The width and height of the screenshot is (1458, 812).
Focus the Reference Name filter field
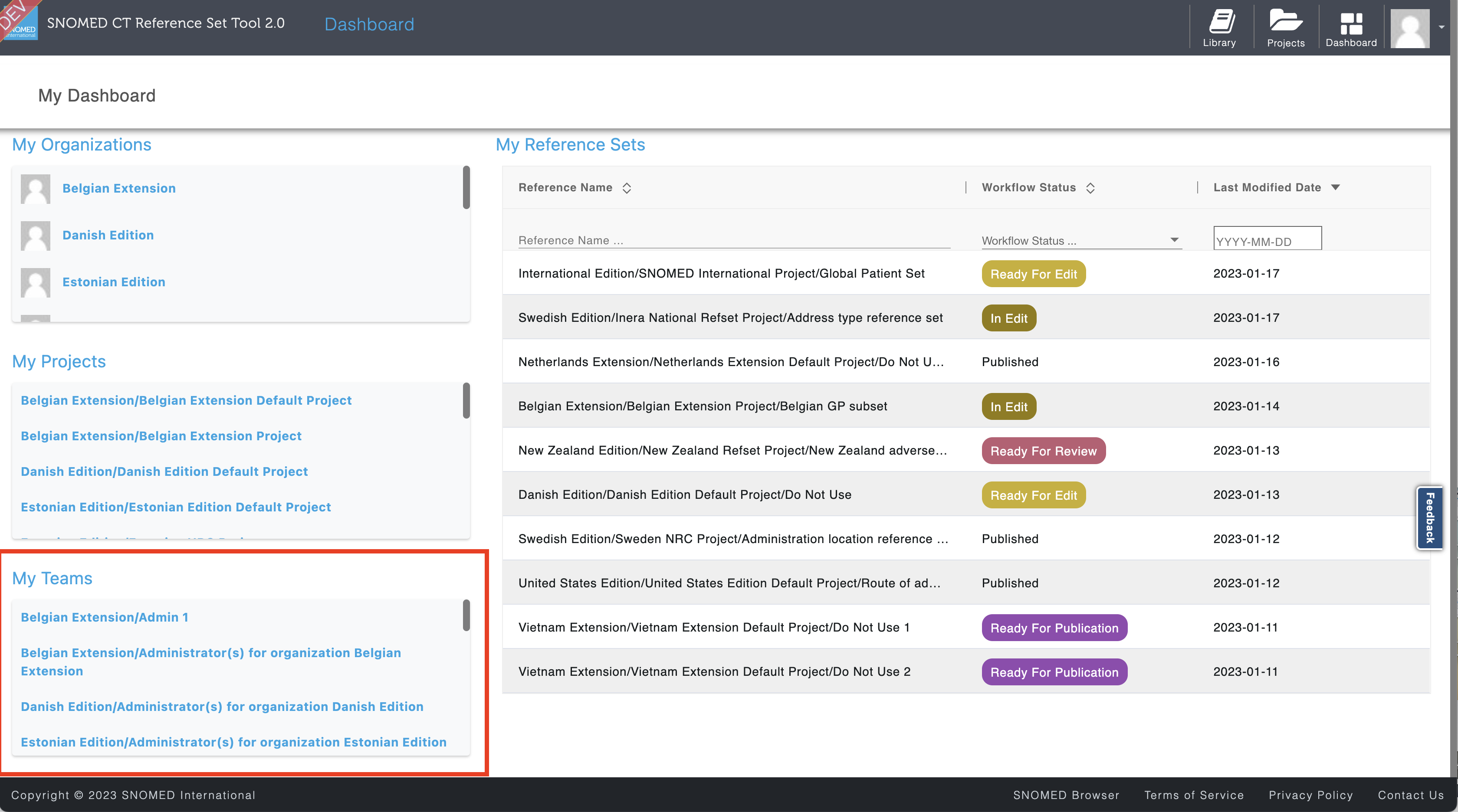(x=734, y=240)
